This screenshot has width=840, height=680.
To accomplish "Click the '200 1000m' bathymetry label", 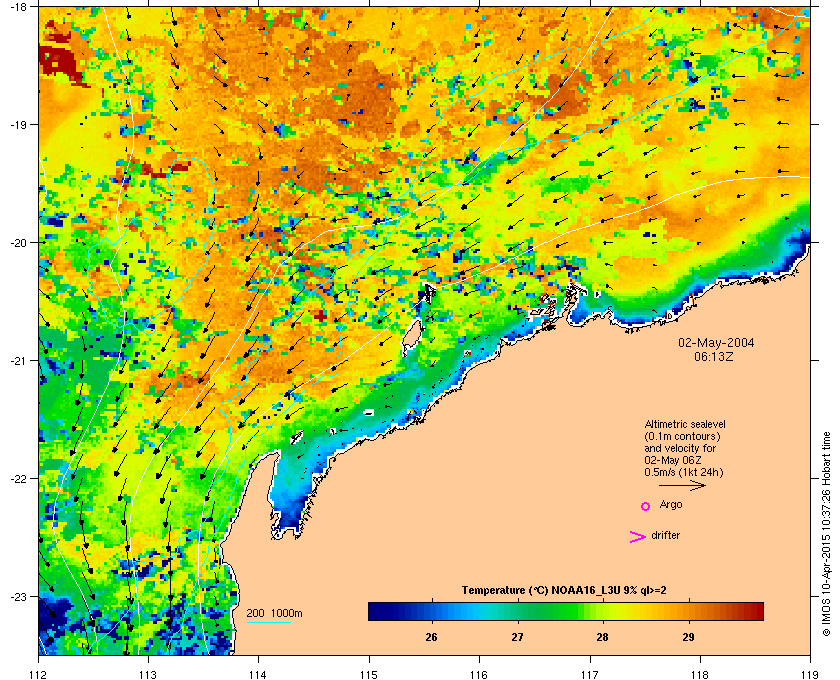I will pyautogui.click(x=274, y=614).
